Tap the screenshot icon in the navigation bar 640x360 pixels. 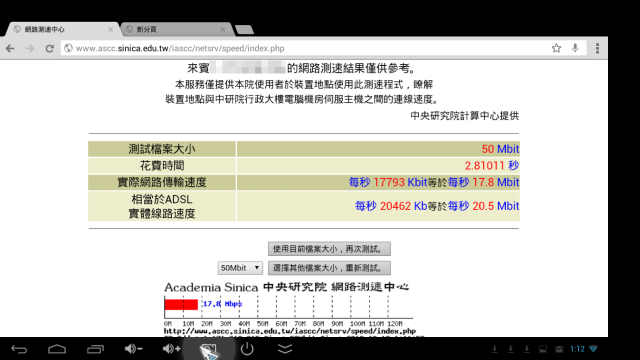[x=209, y=350]
